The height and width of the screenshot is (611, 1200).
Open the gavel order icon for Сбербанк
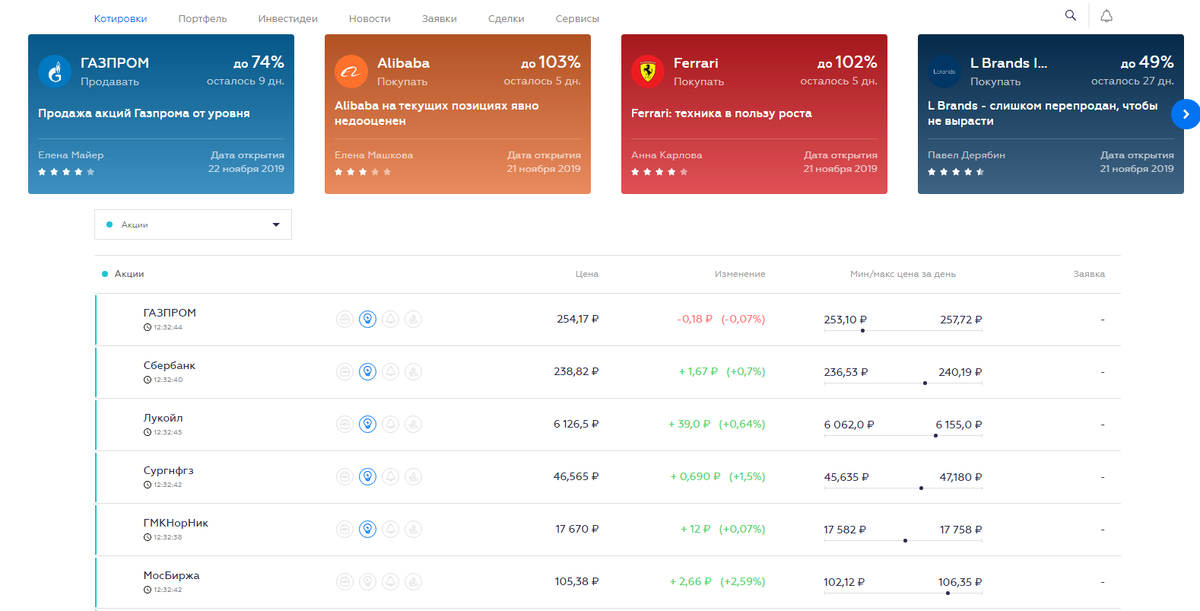tap(413, 371)
